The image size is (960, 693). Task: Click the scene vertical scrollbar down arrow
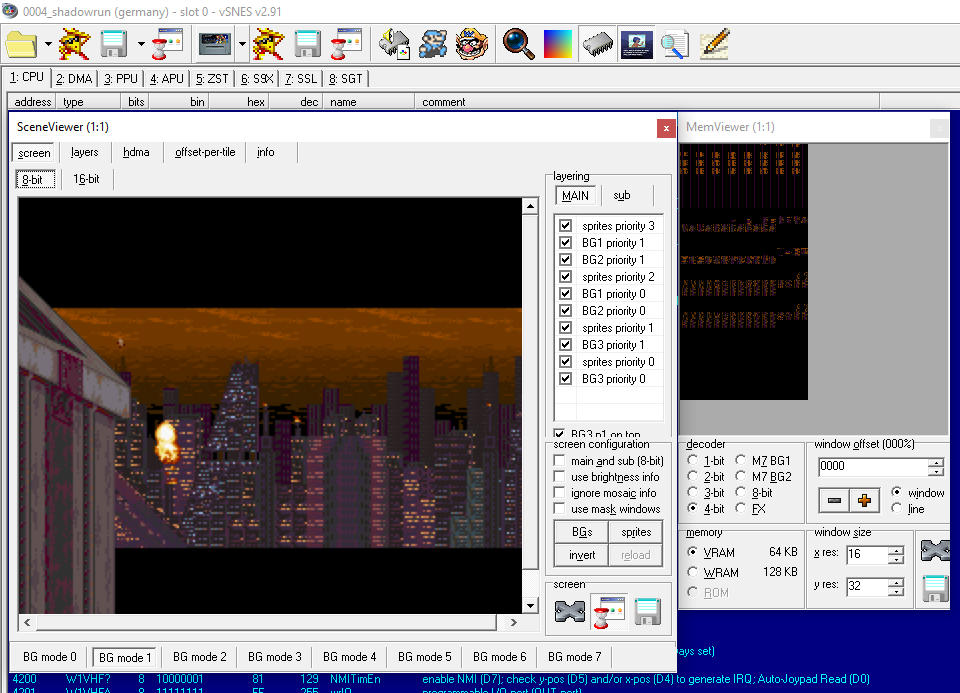[530, 605]
